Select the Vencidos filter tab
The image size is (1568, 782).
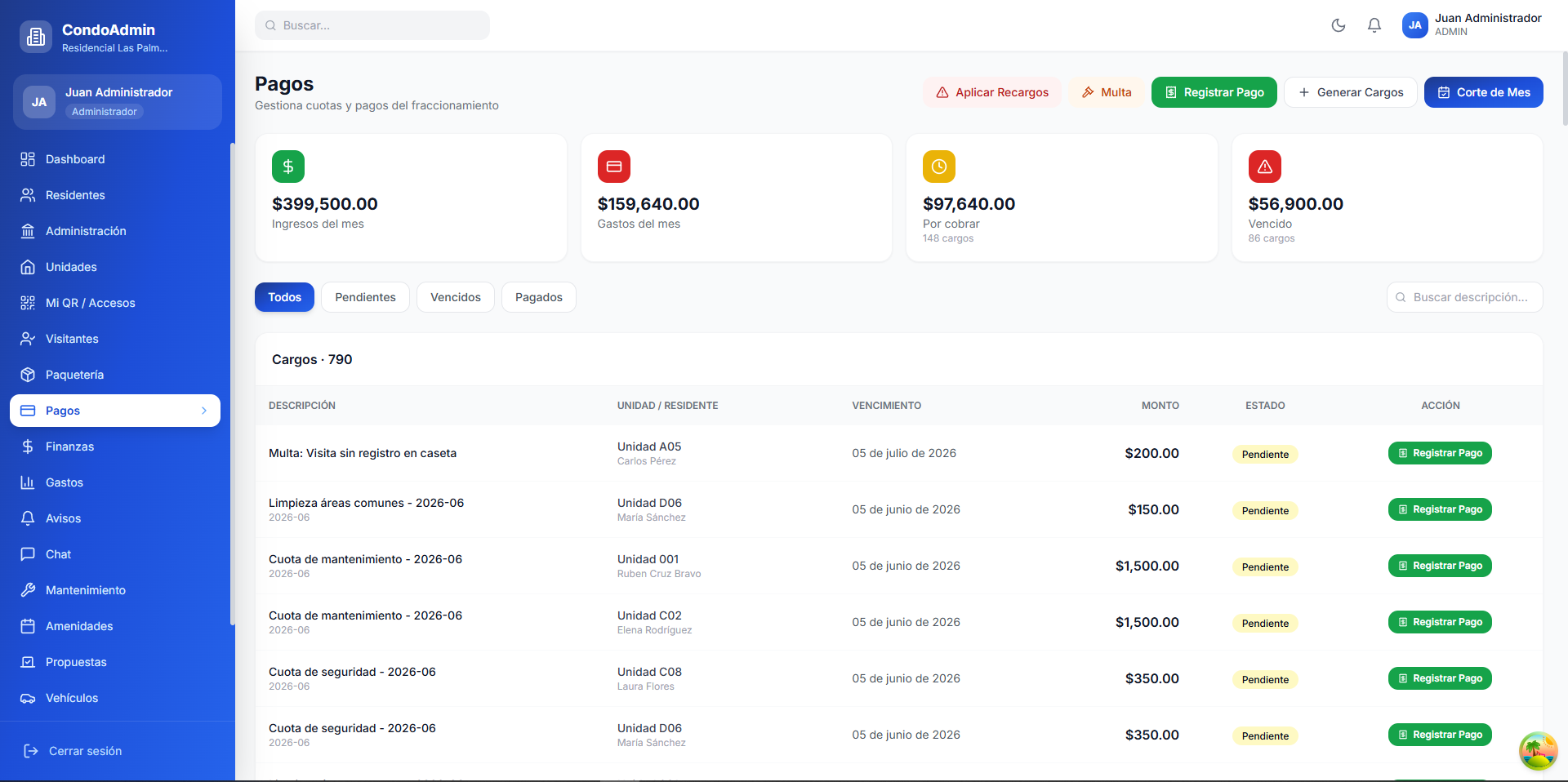coord(455,297)
